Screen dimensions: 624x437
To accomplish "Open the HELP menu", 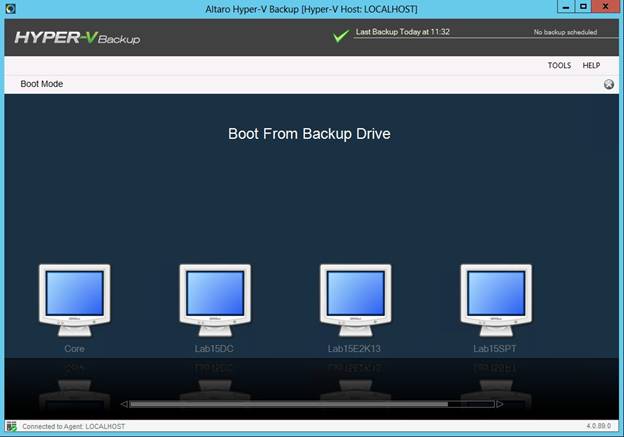I will [591, 65].
